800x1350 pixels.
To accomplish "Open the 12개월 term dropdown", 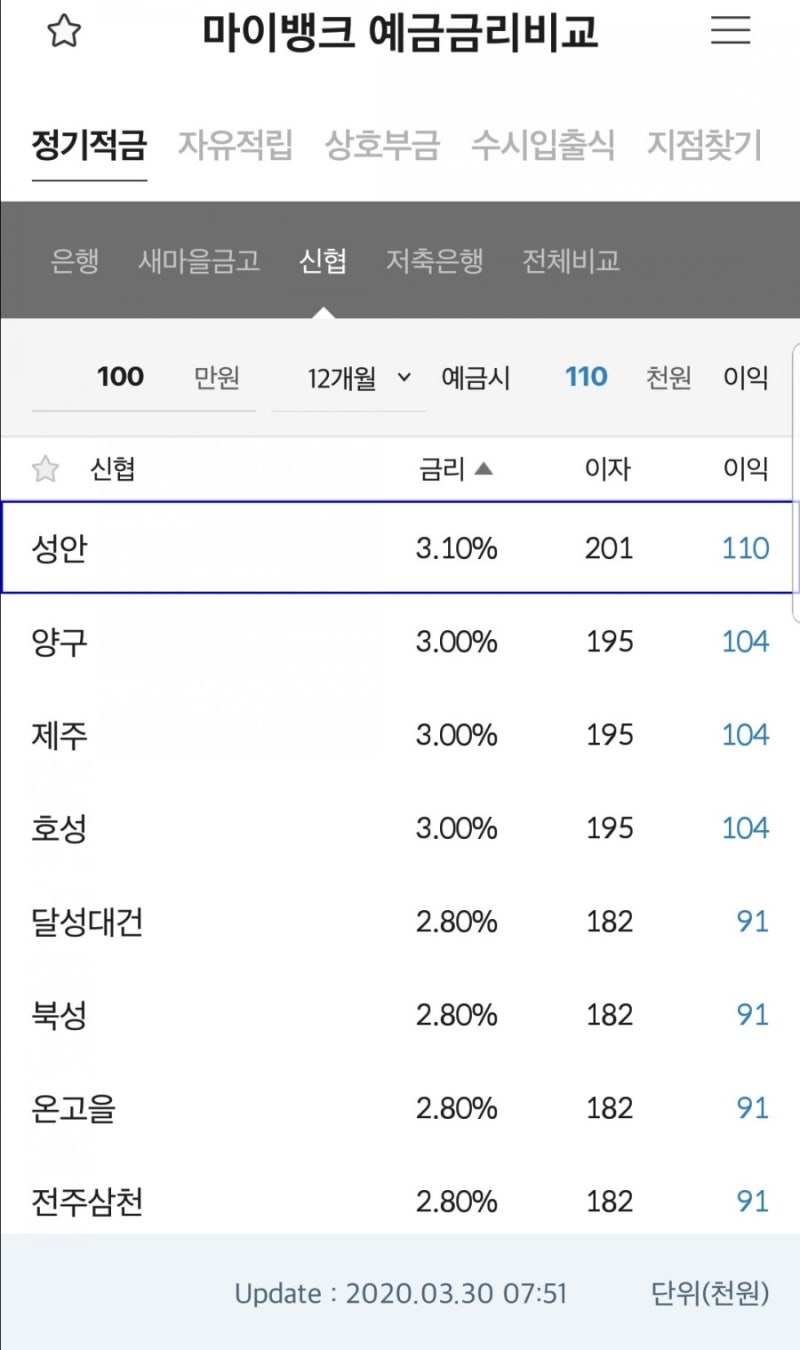I will pos(352,377).
